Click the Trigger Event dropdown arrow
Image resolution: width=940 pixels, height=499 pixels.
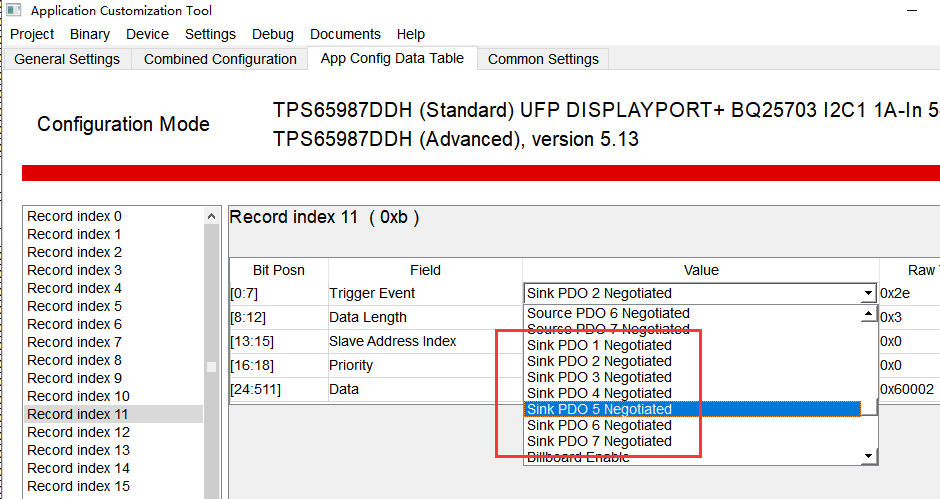[867, 293]
